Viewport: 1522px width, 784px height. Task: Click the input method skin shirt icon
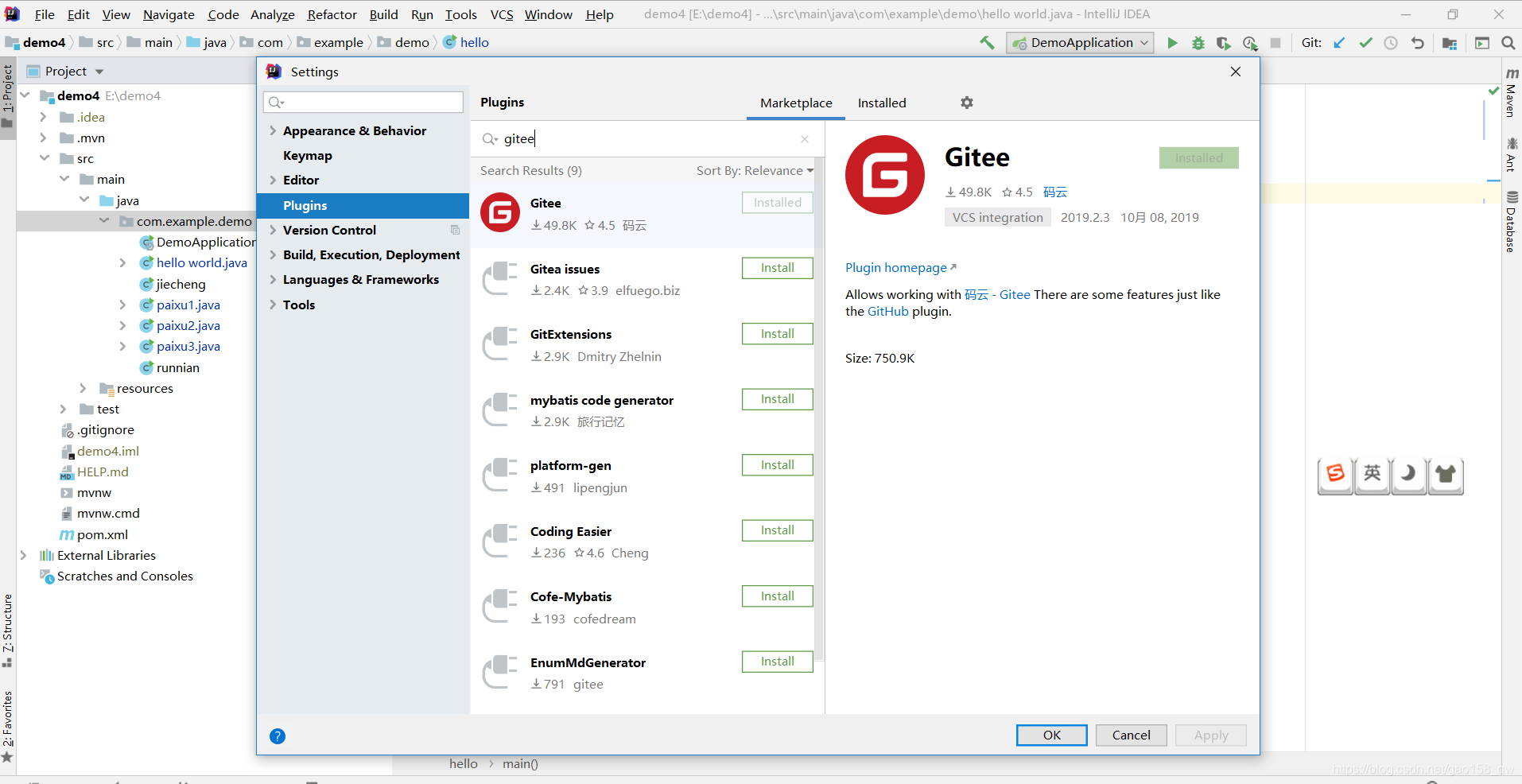1446,475
